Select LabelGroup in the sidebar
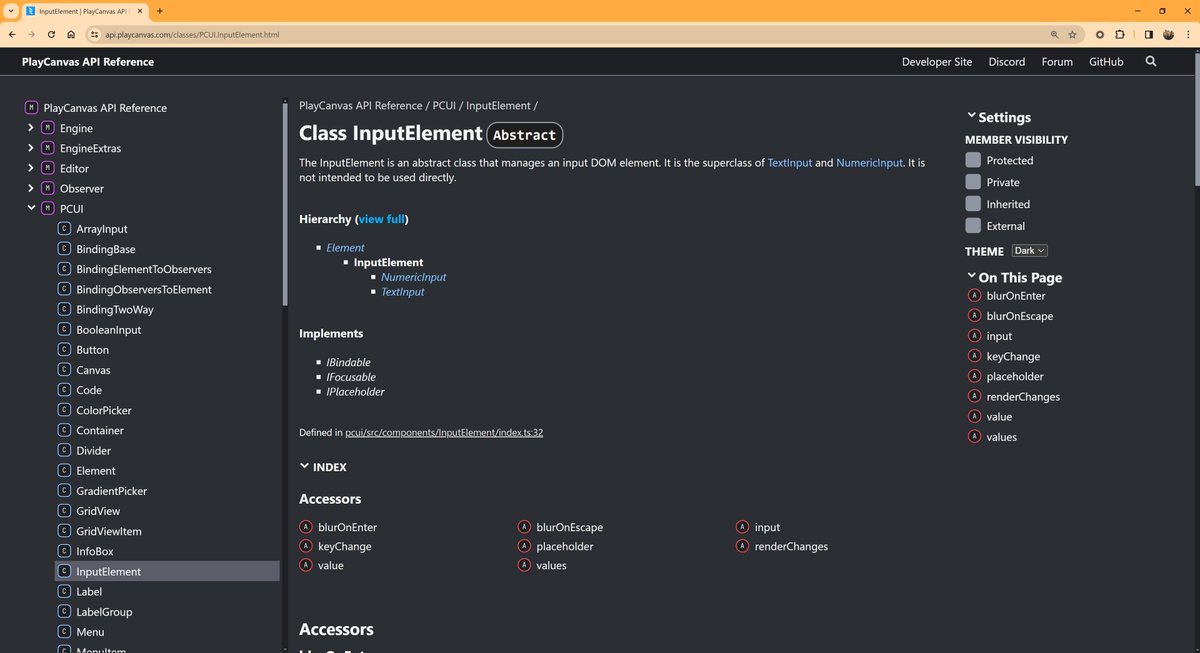This screenshot has height=653, width=1200. (104, 612)
